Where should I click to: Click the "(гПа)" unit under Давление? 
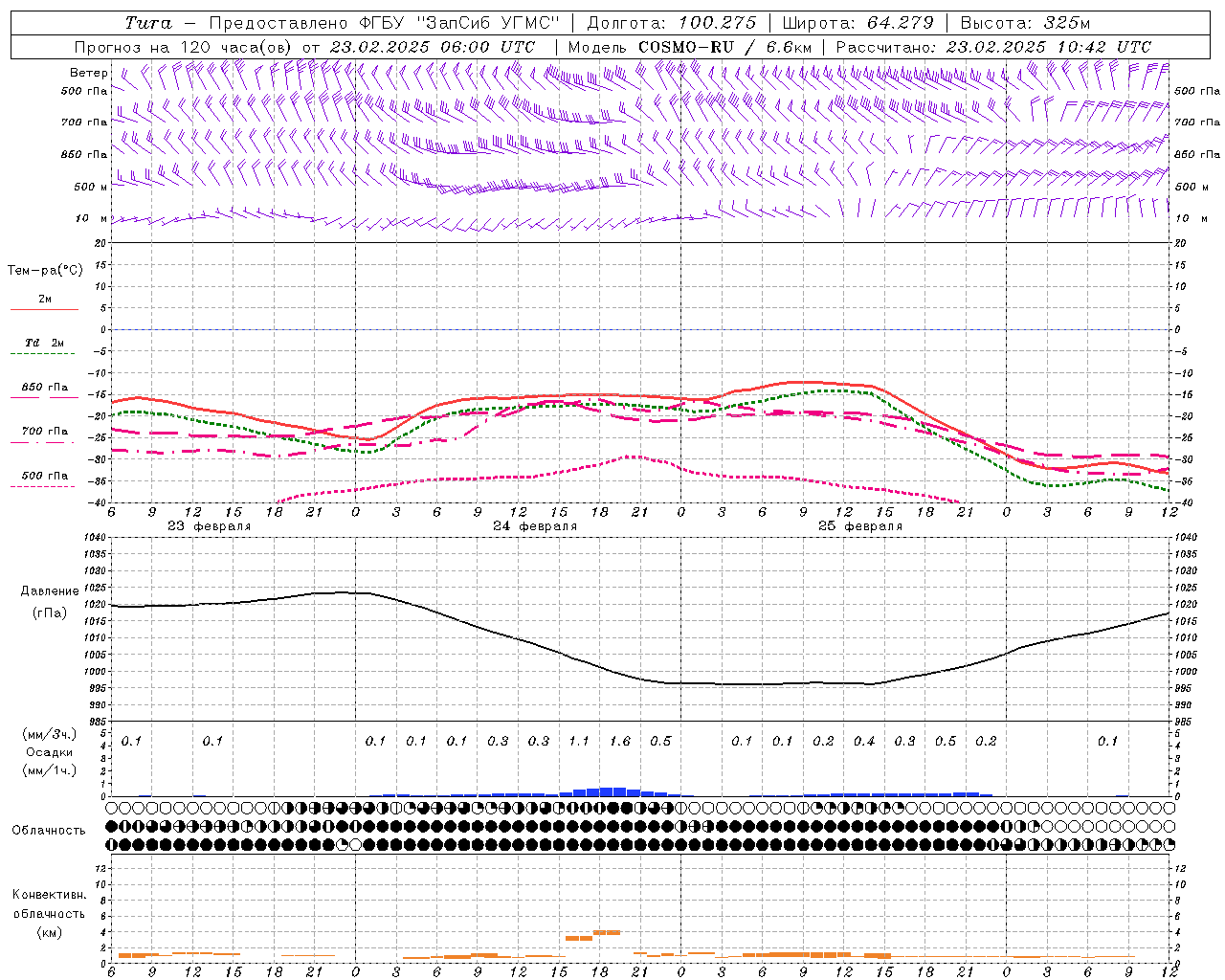[x=50, y=612]
